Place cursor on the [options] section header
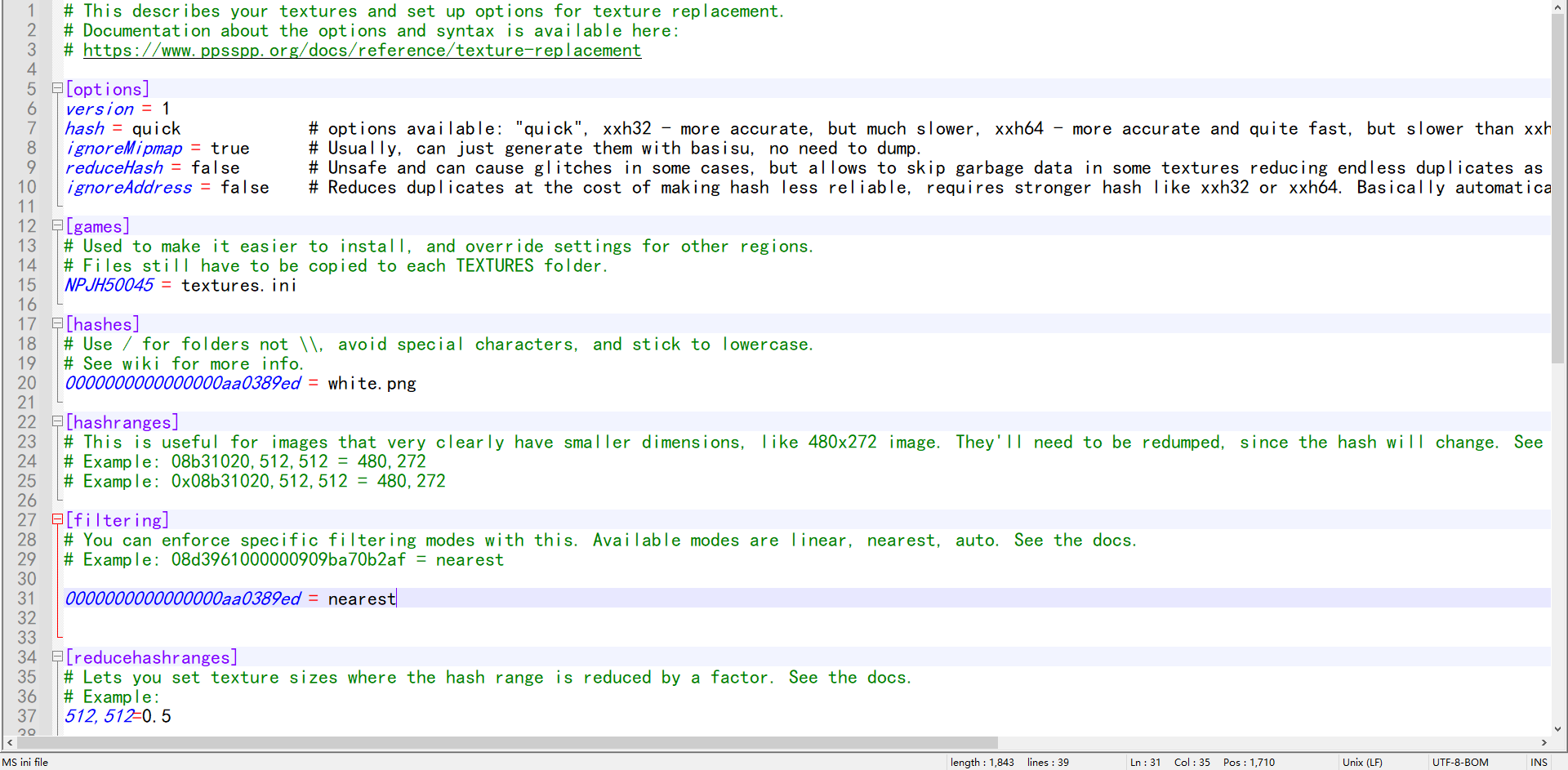1568x770 pixels. tap(107, 89)
